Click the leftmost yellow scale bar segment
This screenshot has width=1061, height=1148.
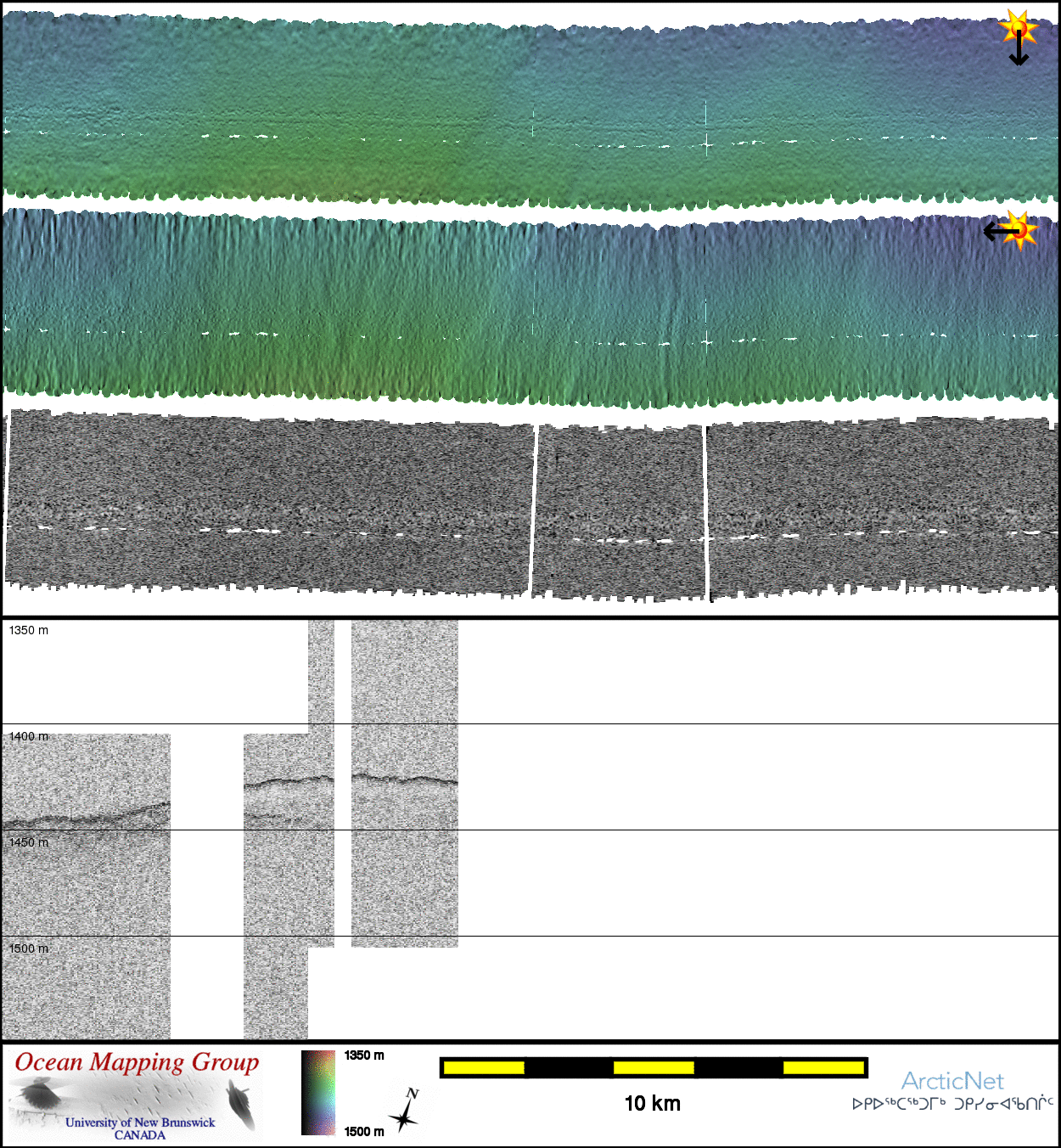pos(483,1067)
